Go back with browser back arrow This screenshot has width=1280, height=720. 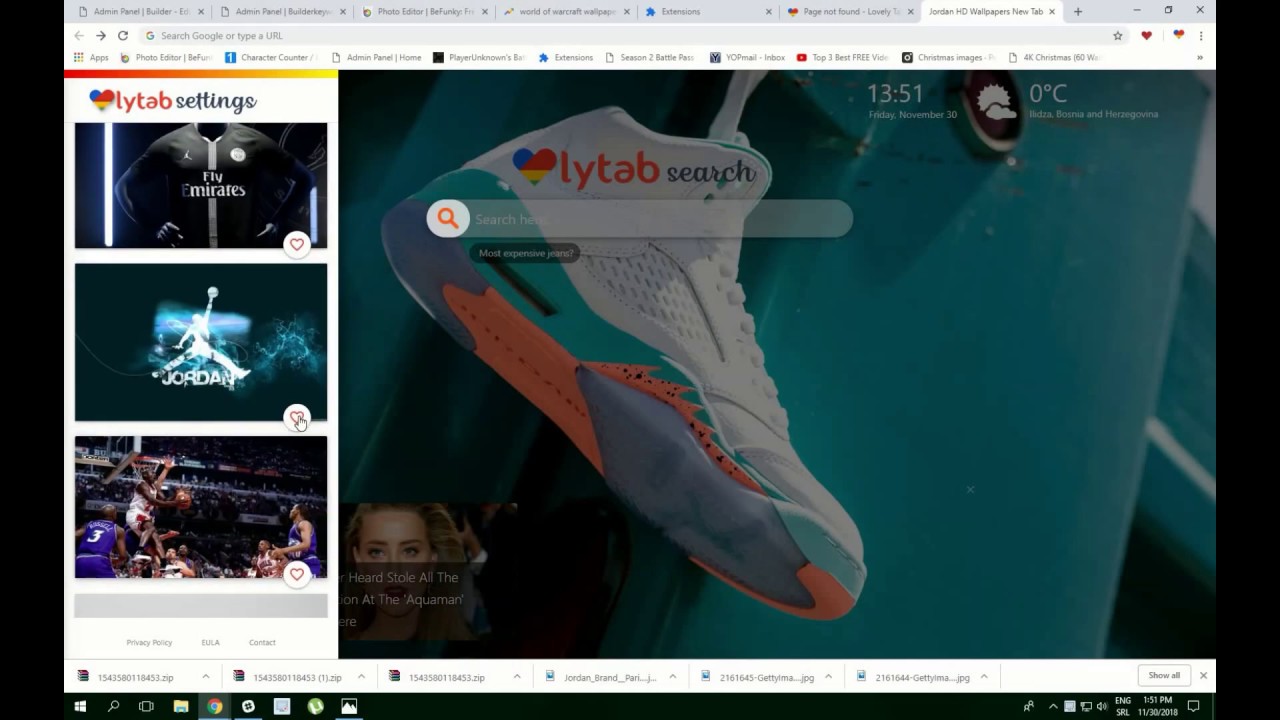(x=79, y=35)
